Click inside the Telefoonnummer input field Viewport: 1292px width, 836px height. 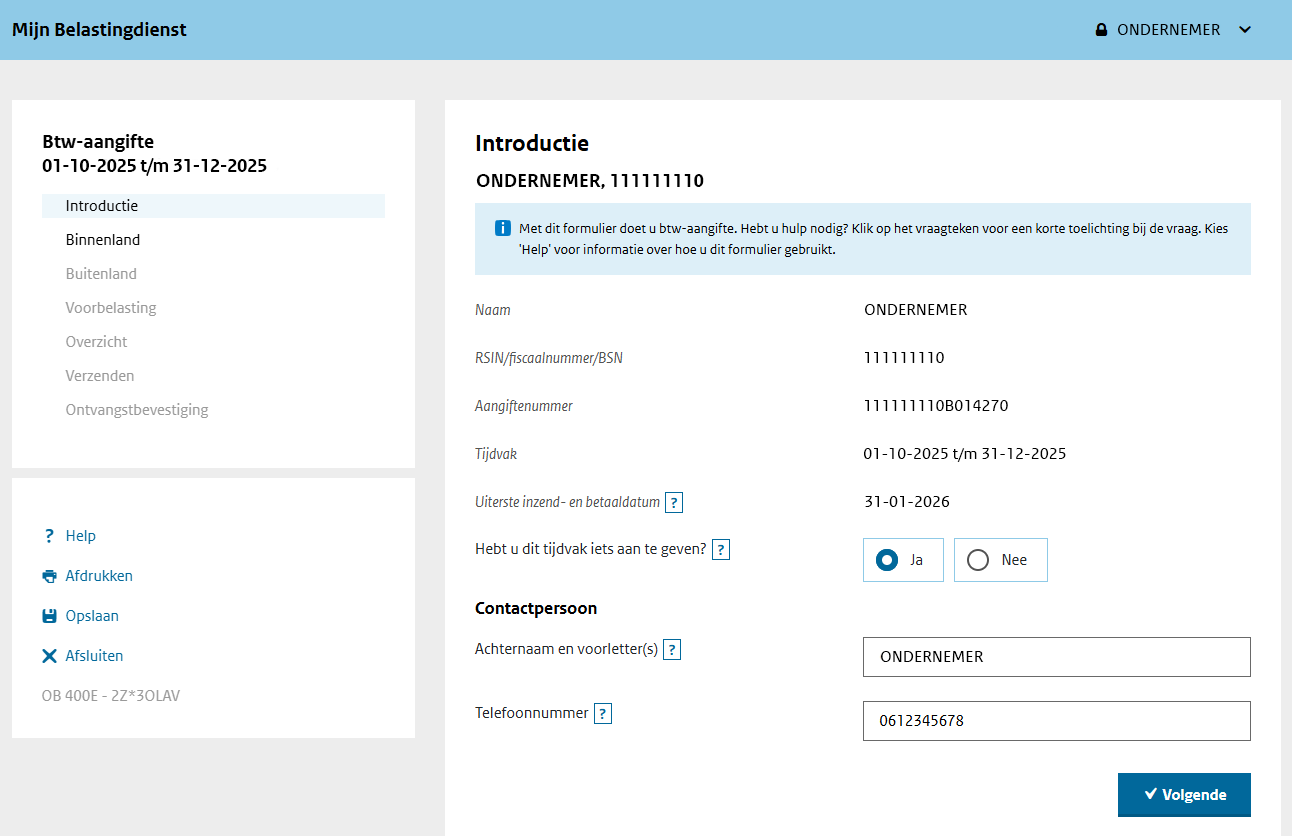[1056, 721]
